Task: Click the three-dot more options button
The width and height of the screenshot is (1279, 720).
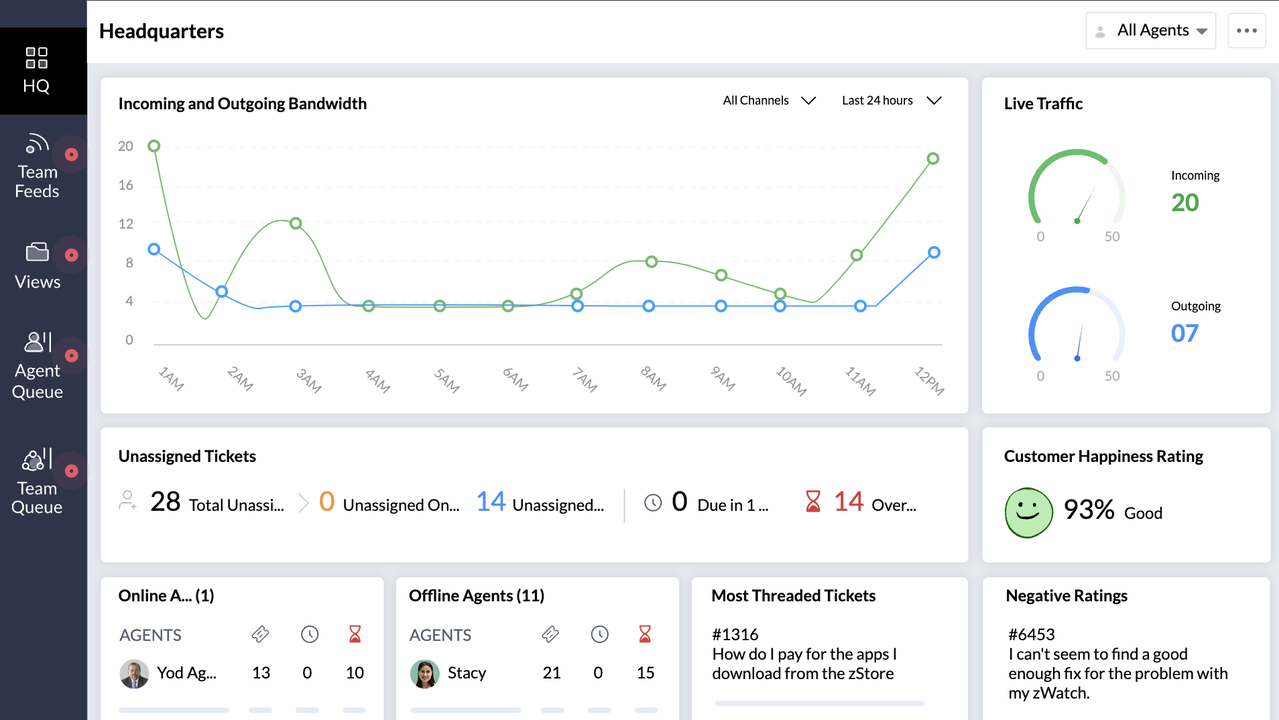Action: click(x=1246, y=31)
